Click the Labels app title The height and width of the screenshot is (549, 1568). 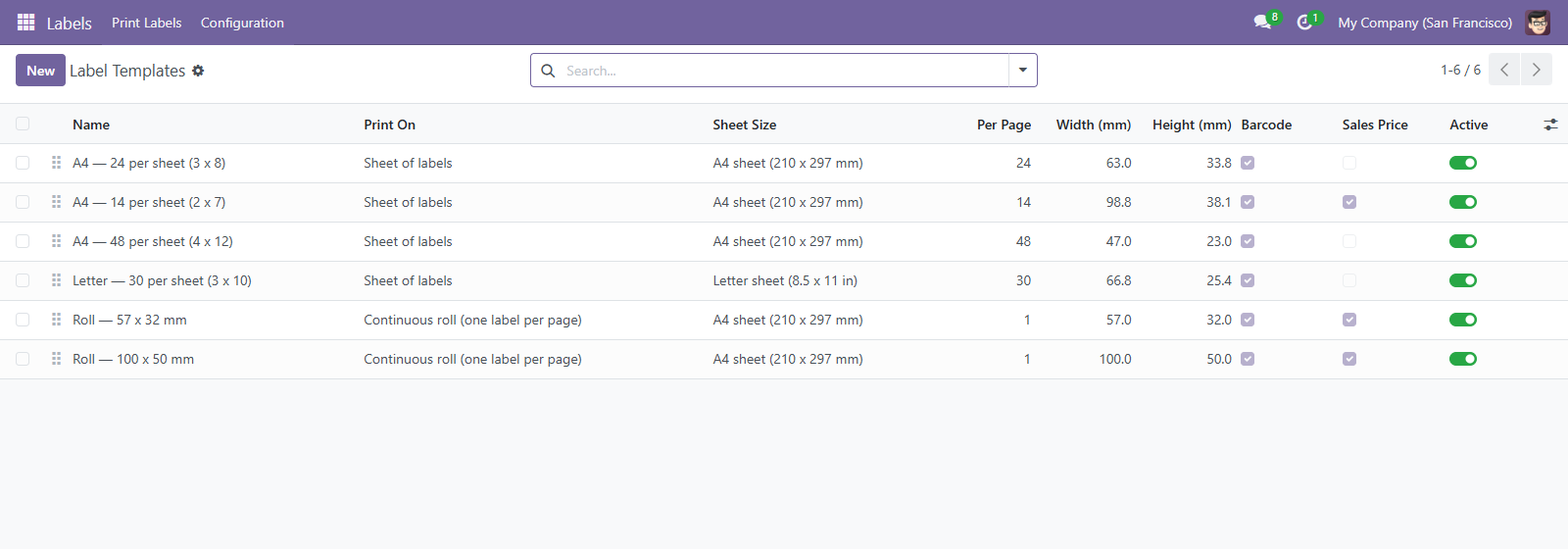click(x=70, y=23)
